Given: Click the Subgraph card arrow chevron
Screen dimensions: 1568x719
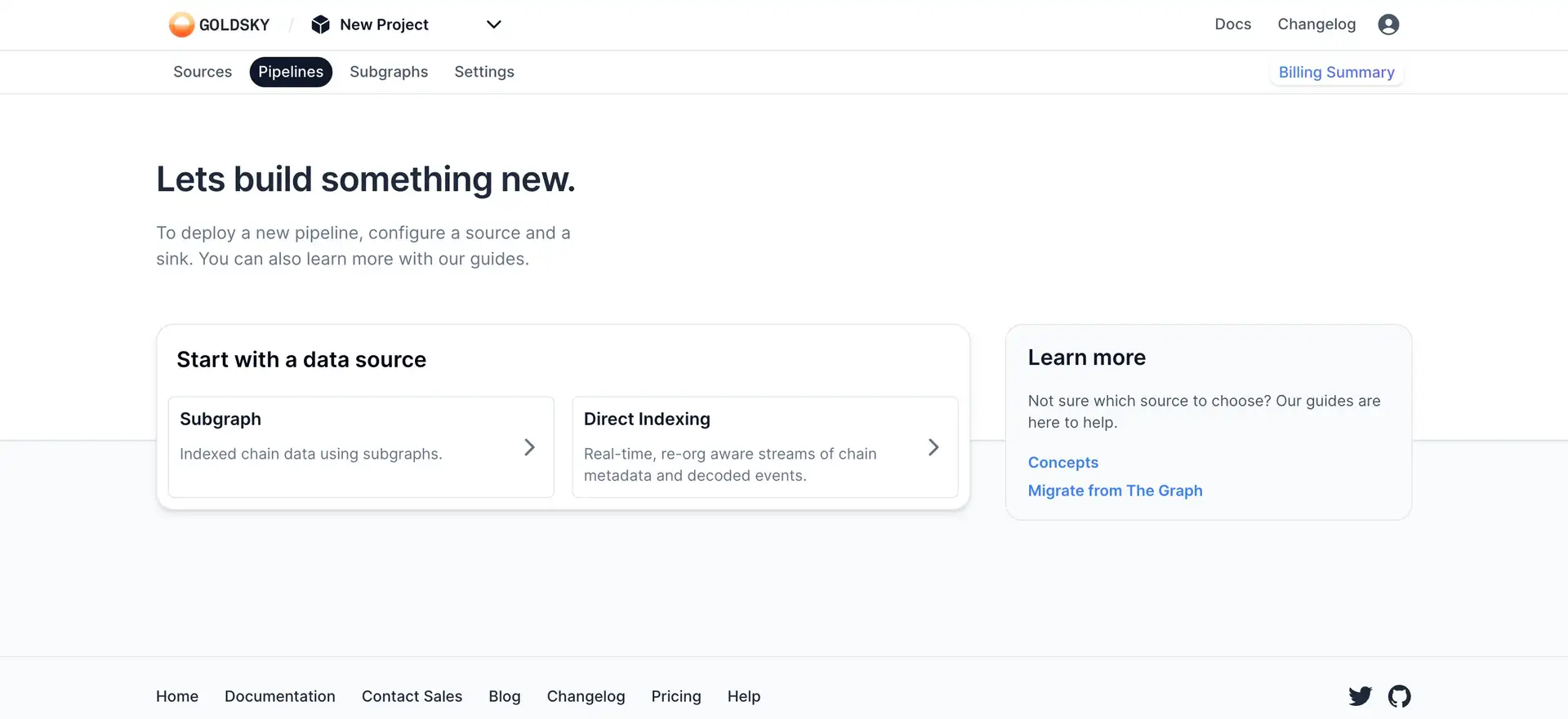Looking at the screenshot, I should click(529, 447).
